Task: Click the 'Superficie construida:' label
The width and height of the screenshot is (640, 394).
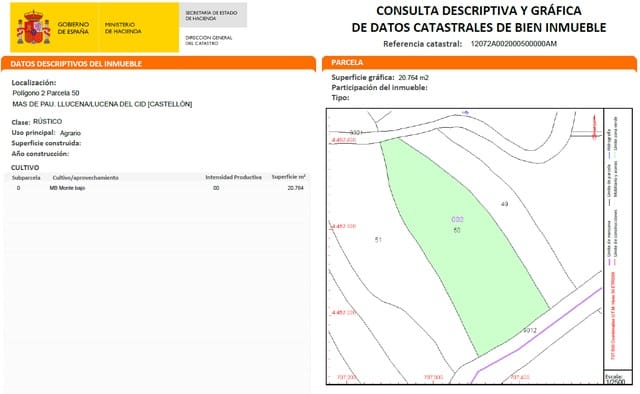Action: (x=46, y=143)
